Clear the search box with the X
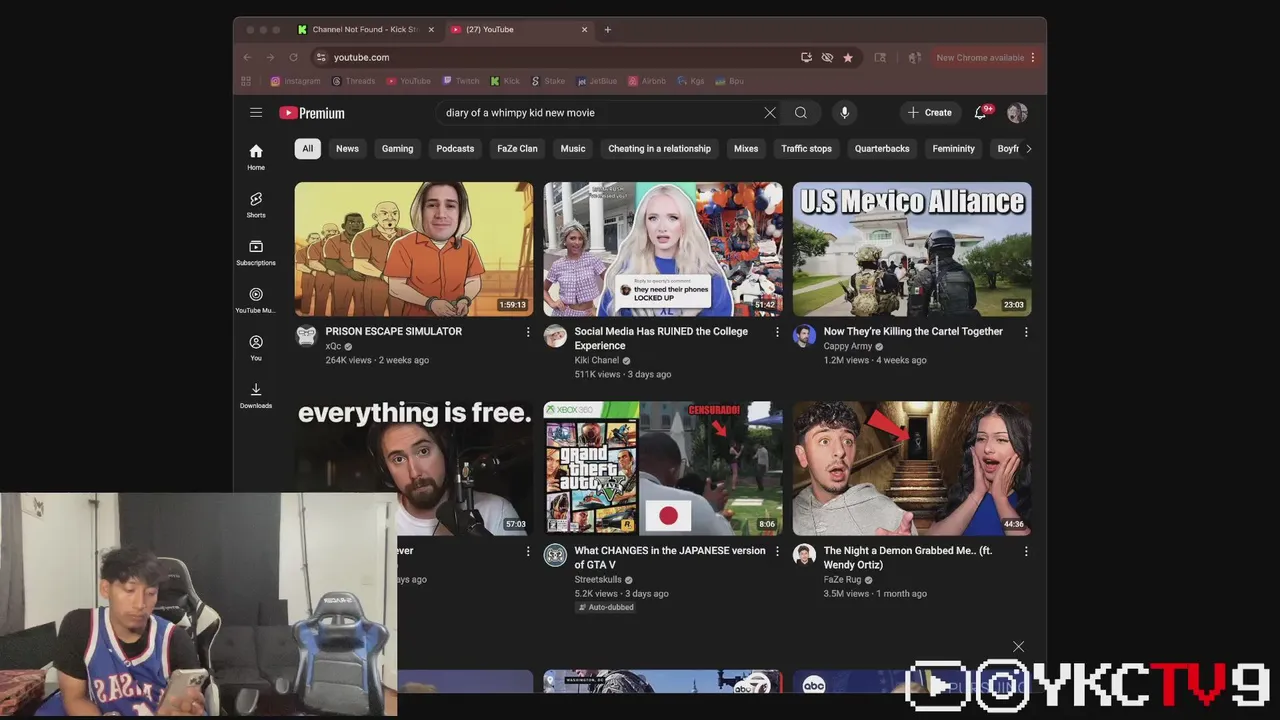Viewport: 1280px width, 720px height. (770, 113)
